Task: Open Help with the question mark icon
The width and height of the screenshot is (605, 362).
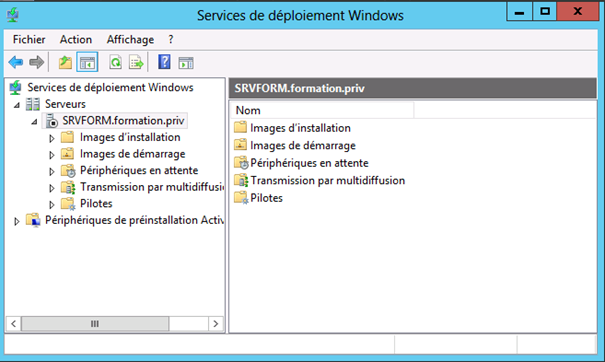Action: coord(164,62)
